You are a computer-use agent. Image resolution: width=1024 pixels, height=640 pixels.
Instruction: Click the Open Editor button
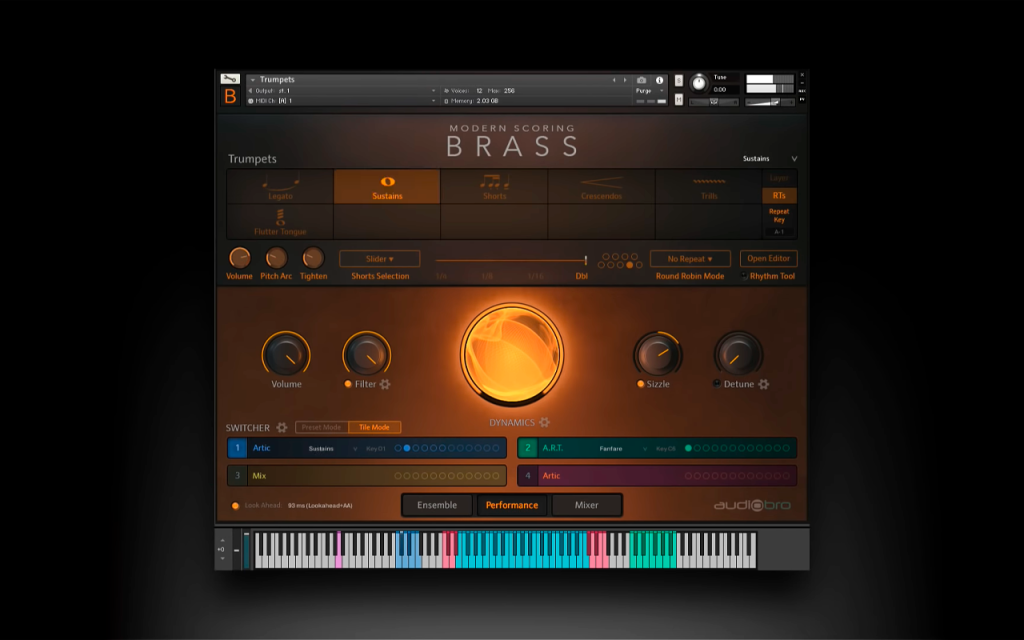[769, 259]
